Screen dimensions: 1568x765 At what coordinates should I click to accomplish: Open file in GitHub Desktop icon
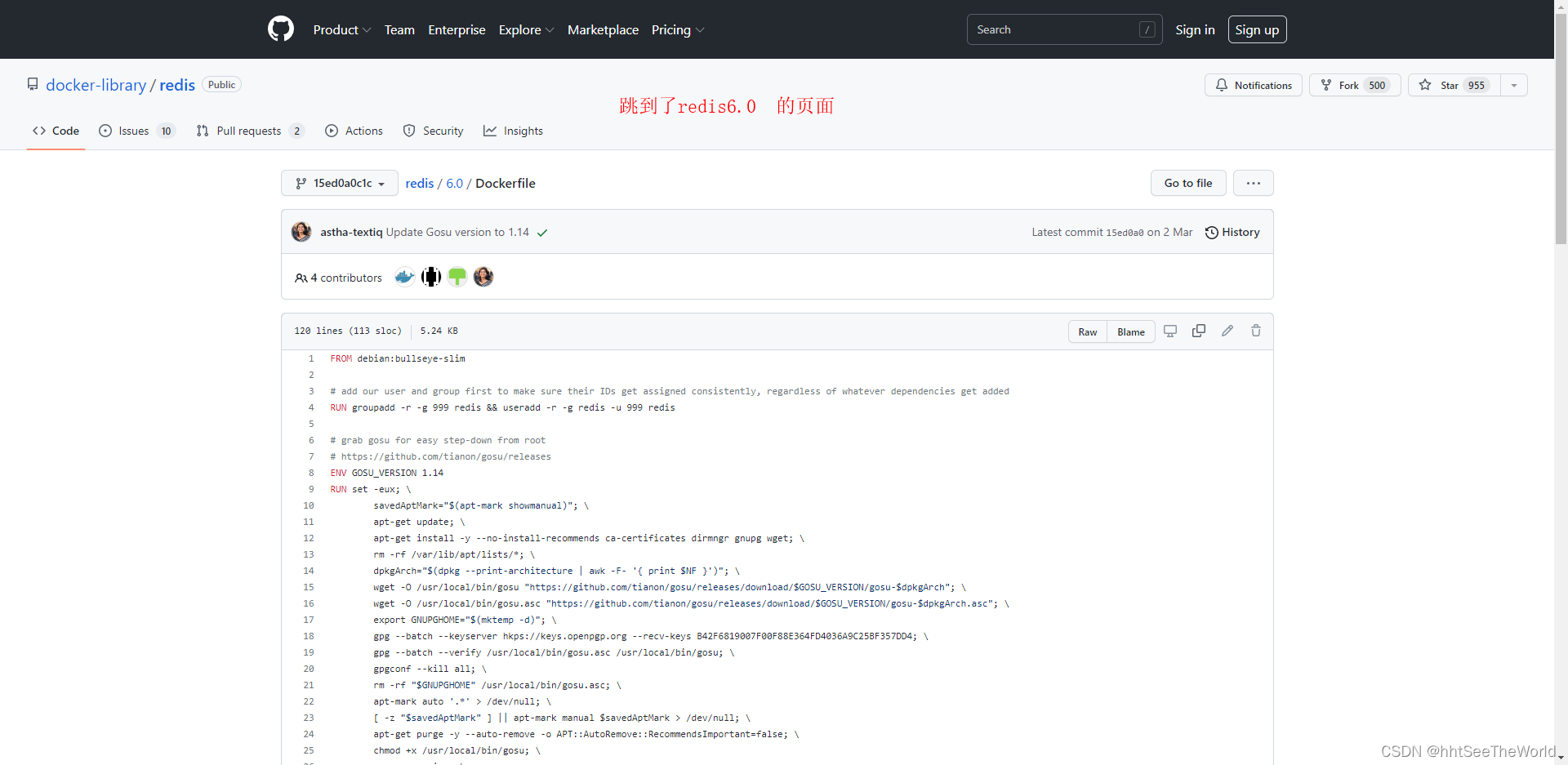(1170, 331)
